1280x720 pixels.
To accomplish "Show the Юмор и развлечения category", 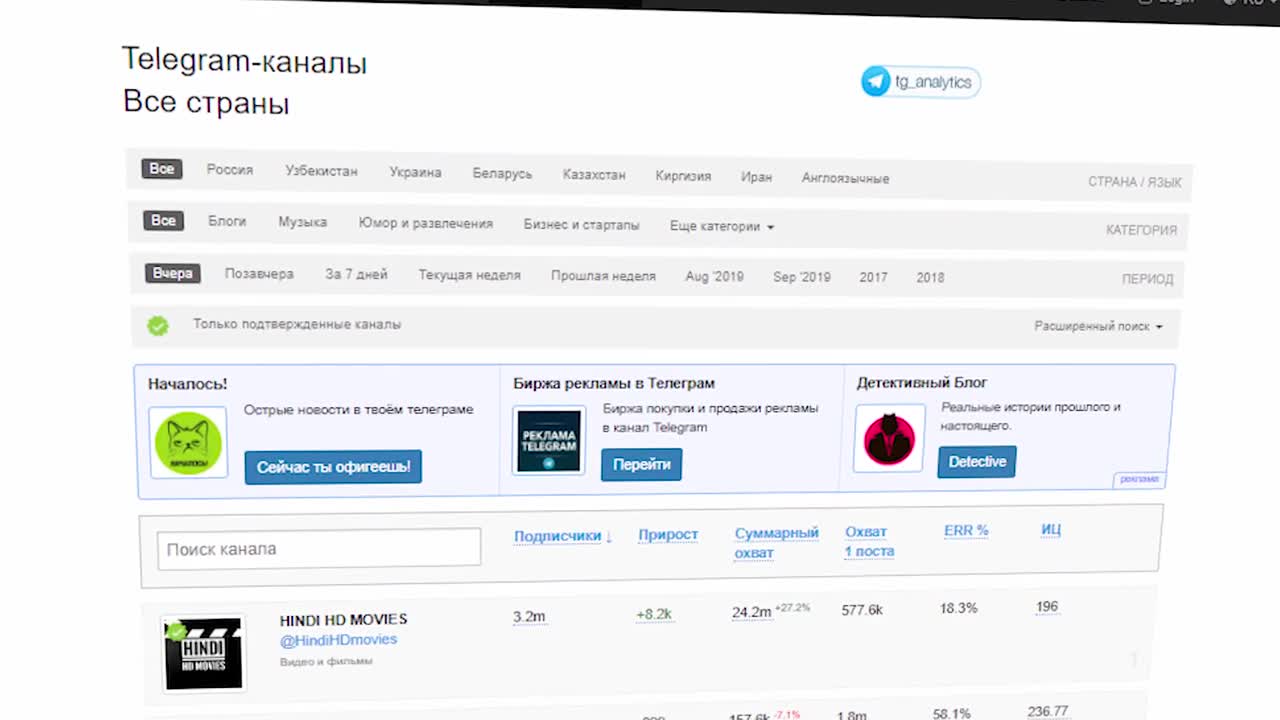I will pos(426,223).
